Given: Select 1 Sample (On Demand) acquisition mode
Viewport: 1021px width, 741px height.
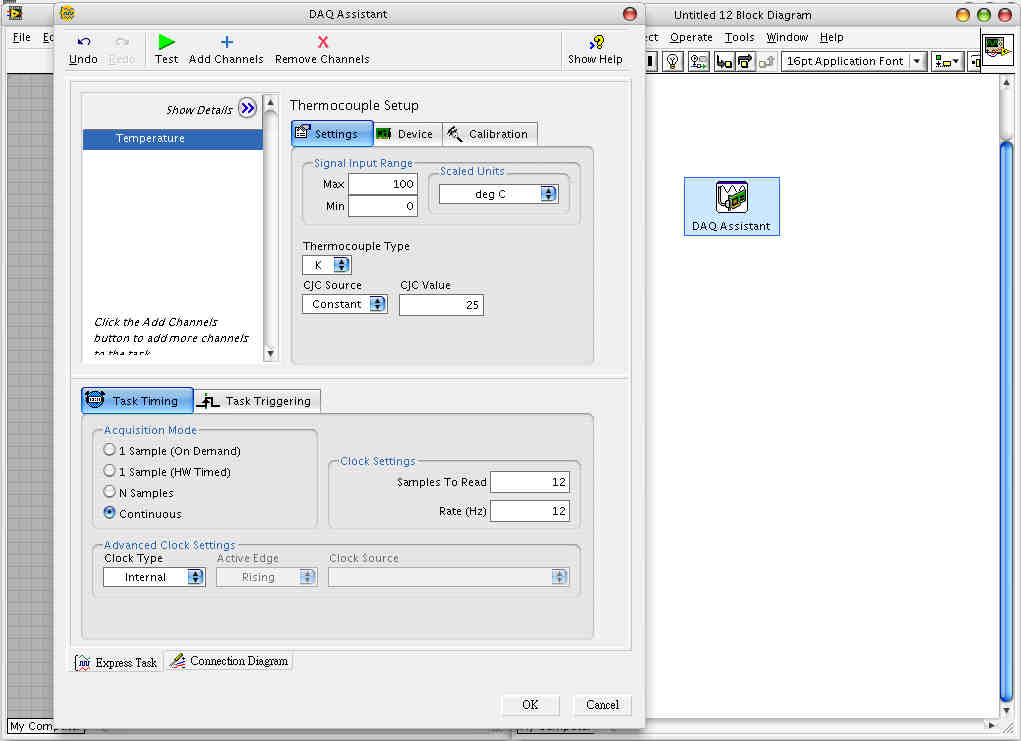Looking at the screenshot, I should tap(109, 450).
